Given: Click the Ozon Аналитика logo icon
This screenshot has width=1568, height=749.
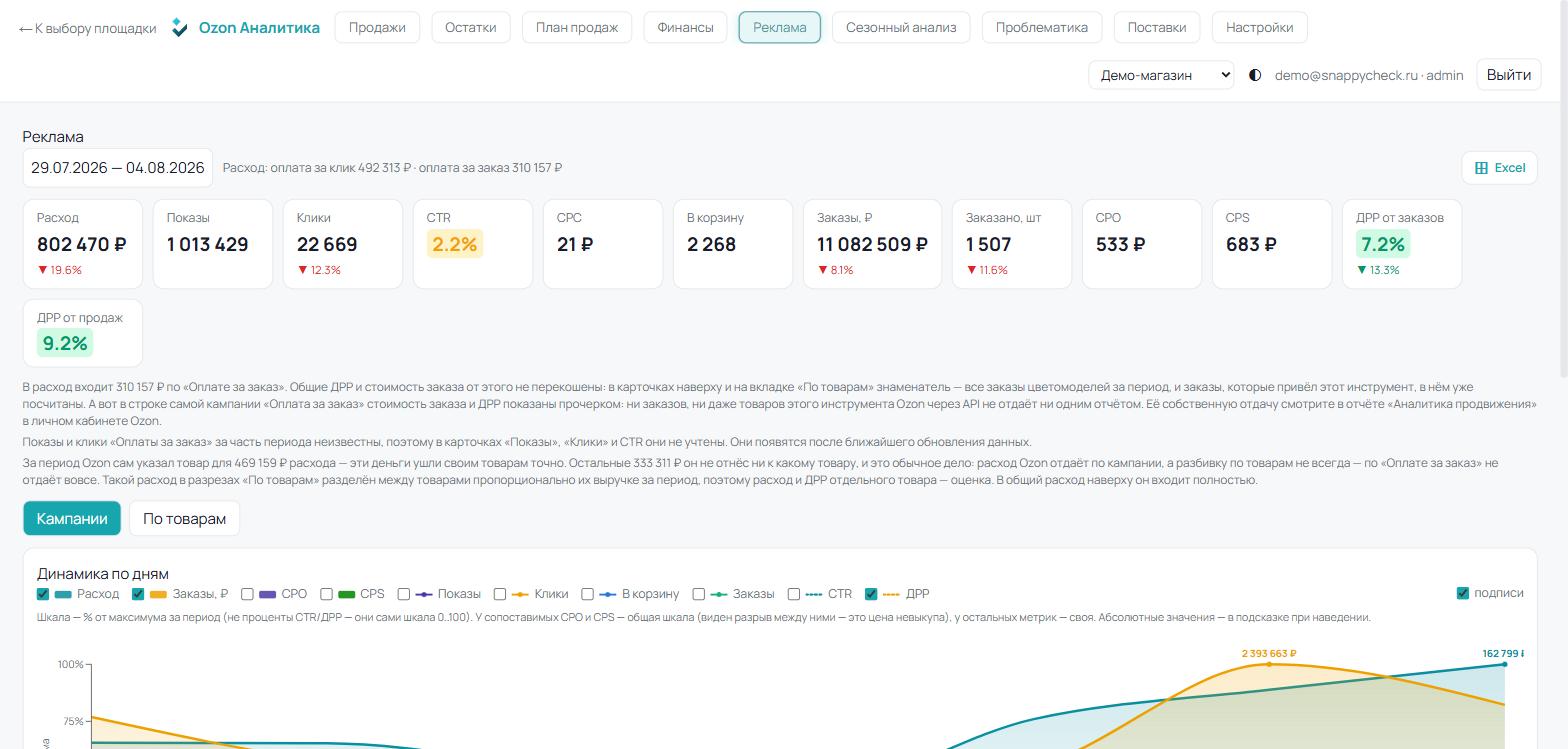Looking at the screenshot, I should (180, 27).
